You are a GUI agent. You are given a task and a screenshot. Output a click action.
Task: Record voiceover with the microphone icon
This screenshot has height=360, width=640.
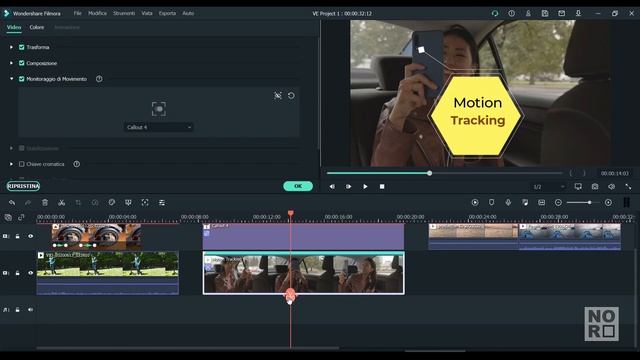pyautogui.click(x=508, y=202)
